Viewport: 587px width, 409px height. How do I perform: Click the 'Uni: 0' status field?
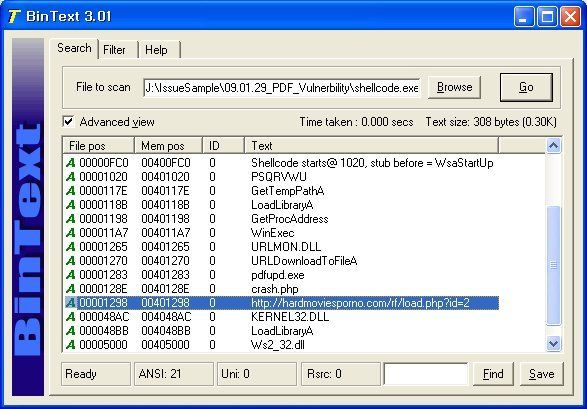click(x=258, y=374)
